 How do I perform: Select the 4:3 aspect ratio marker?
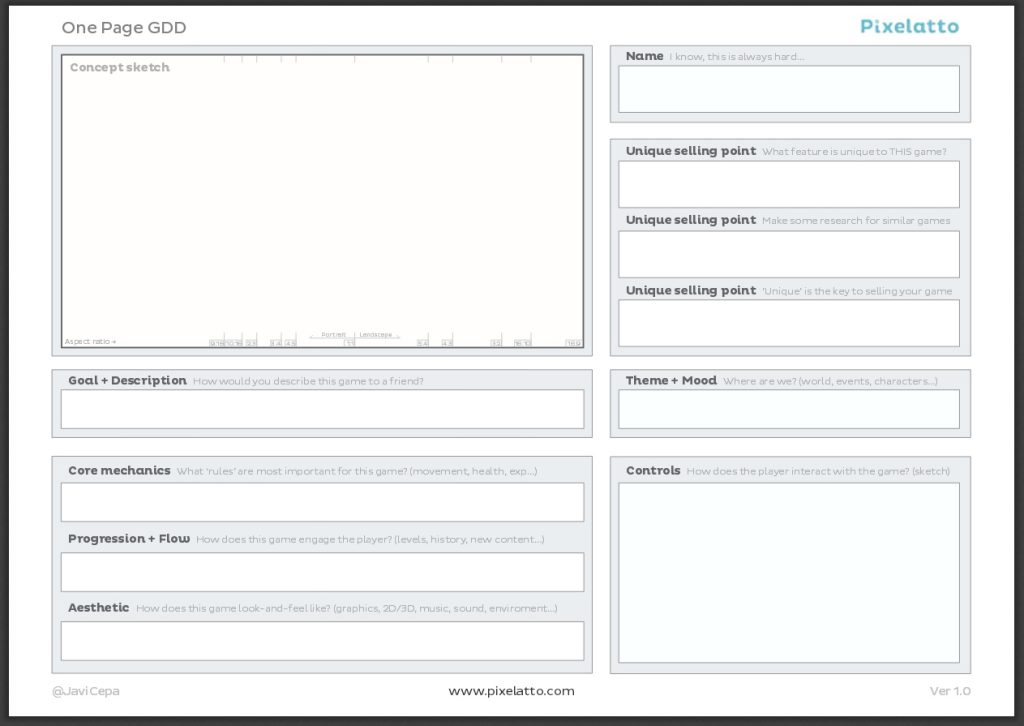coord(447,339)
